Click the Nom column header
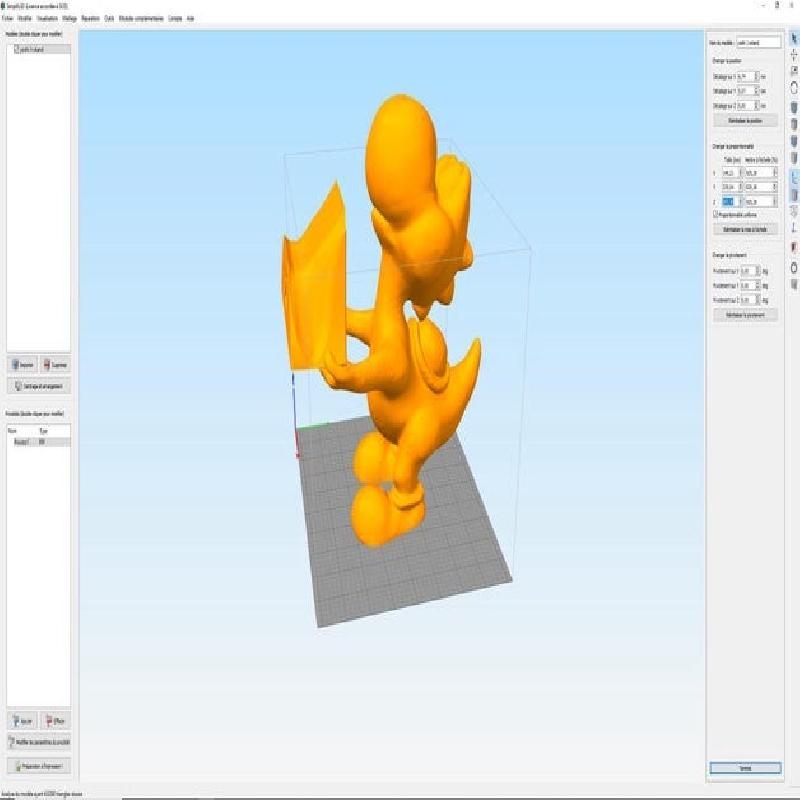This screenshot has width=800, height=800. tap(12, 431)
